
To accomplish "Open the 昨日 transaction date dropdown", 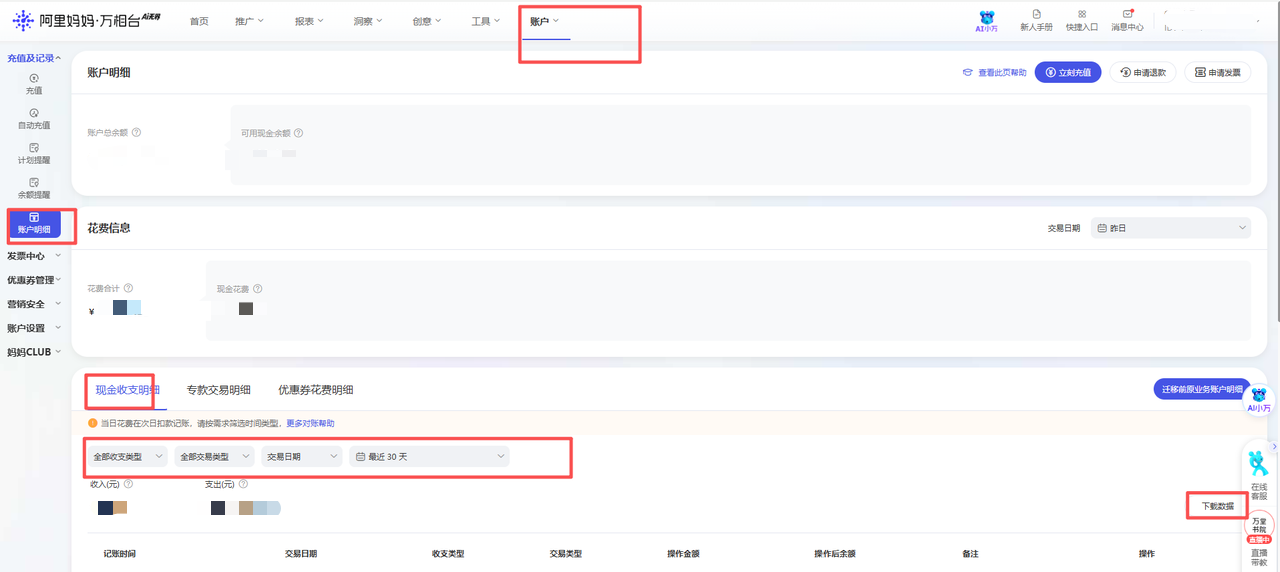I will click(x=1171, y=228).
